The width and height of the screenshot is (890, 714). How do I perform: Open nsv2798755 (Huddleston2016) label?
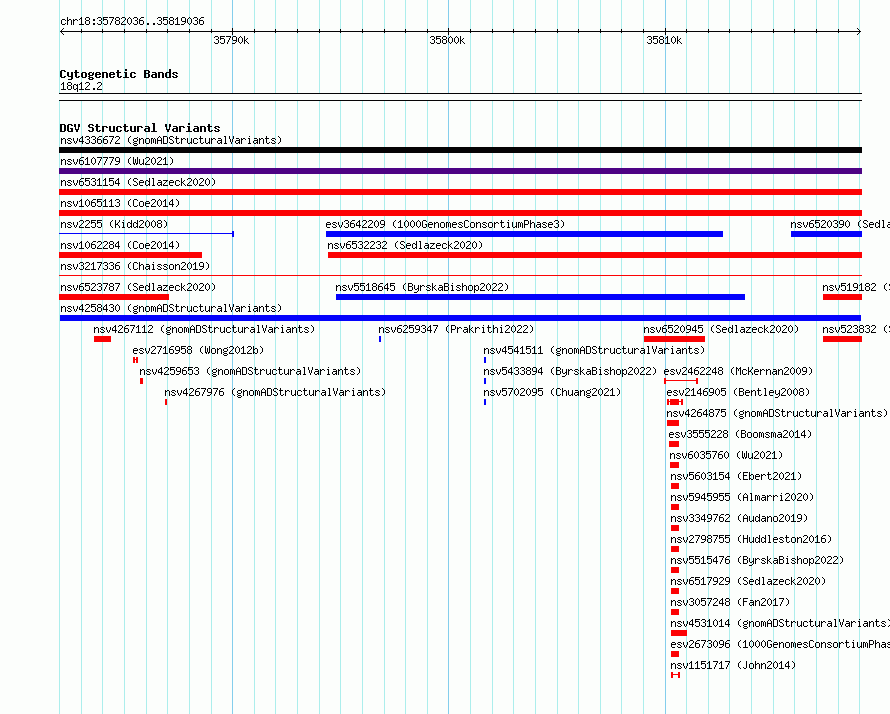pyautogui.click(x=751, y=539)
